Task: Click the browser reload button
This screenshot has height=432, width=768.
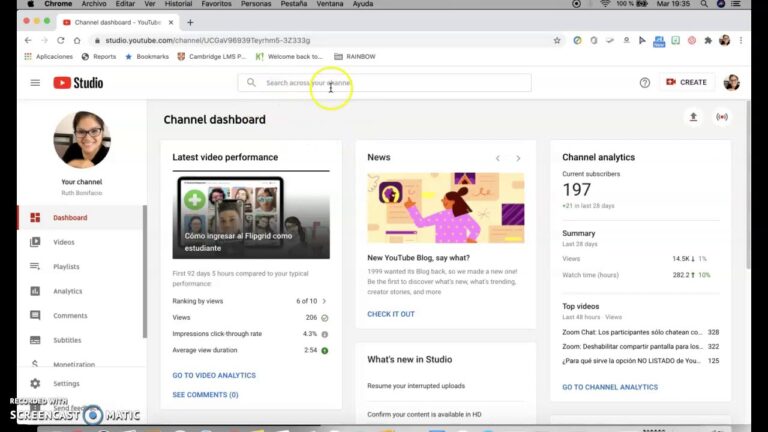Action: [x=61, y=40]
